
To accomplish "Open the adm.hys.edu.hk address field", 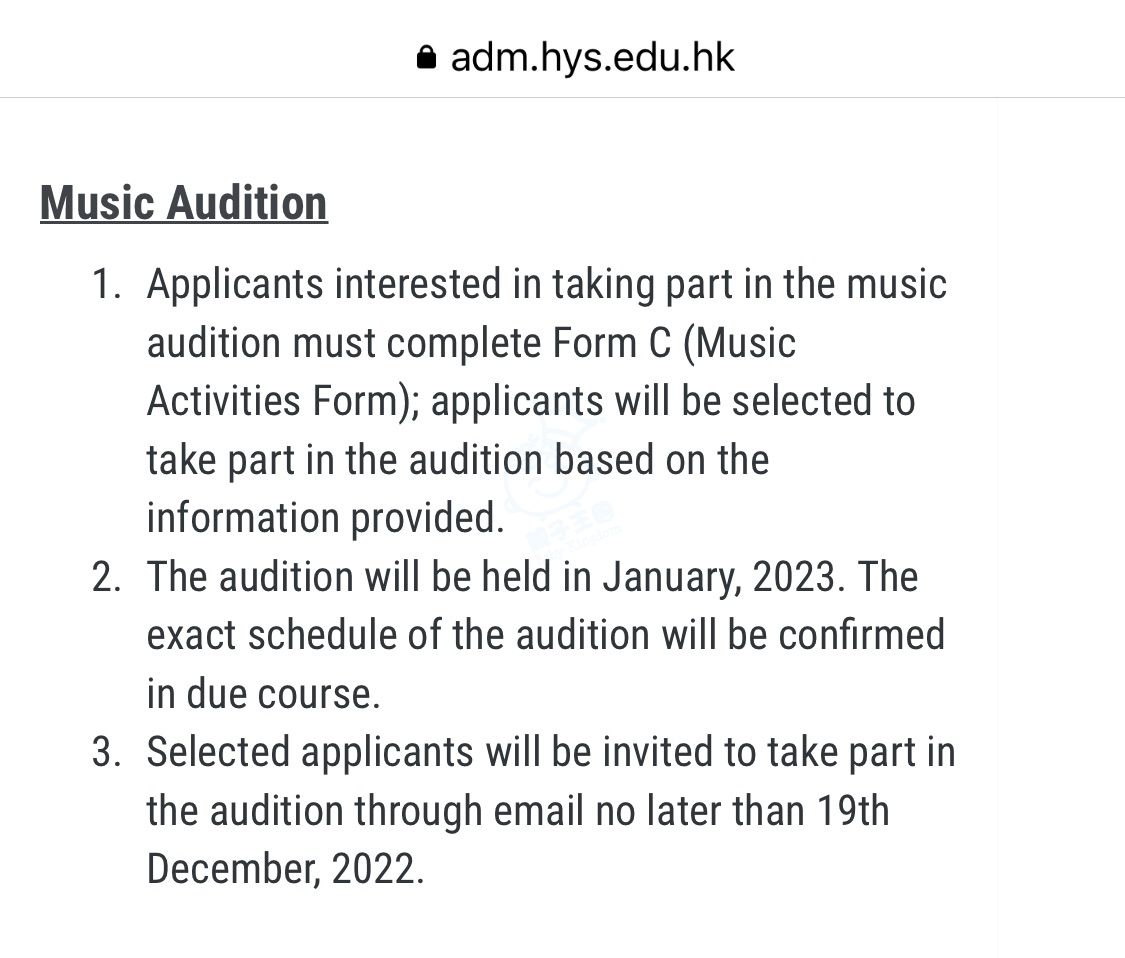I will click(x=575, y=57).
